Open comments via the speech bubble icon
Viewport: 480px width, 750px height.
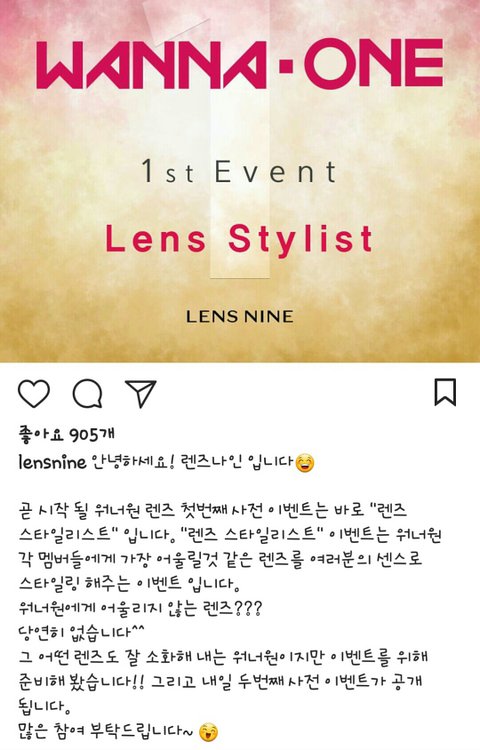coord(87,394)
